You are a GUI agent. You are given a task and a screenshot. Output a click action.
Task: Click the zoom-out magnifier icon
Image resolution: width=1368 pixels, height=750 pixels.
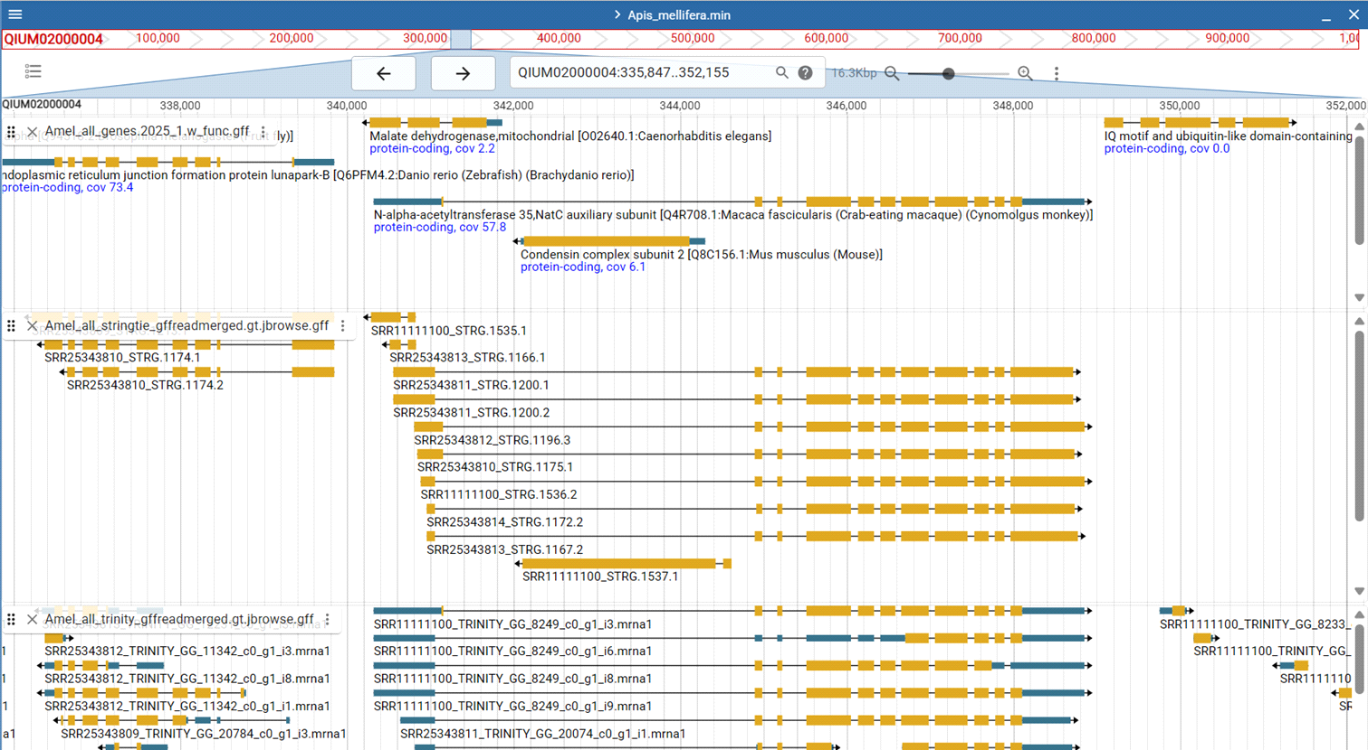(892, 72)
